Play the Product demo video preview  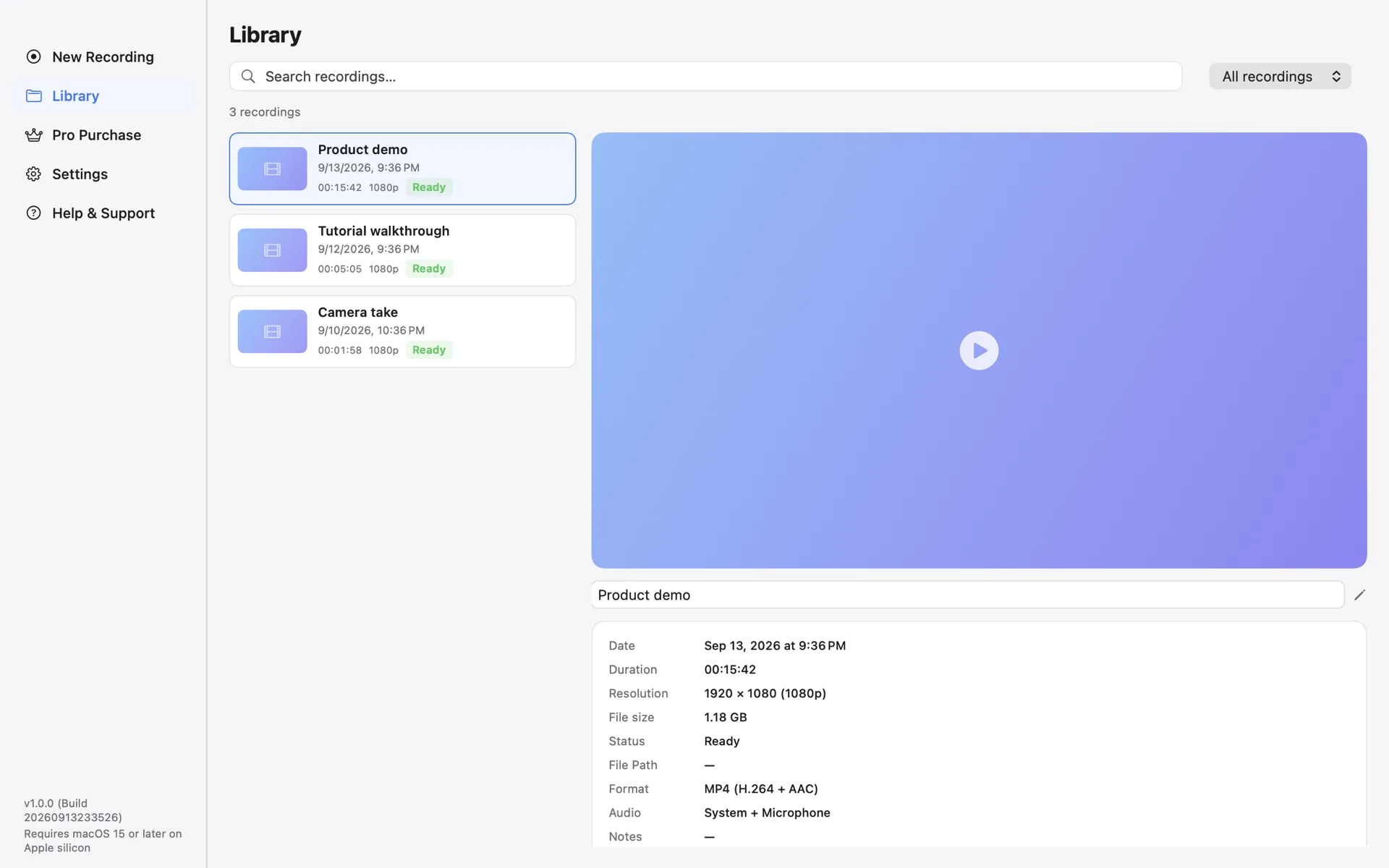[979, 350]
